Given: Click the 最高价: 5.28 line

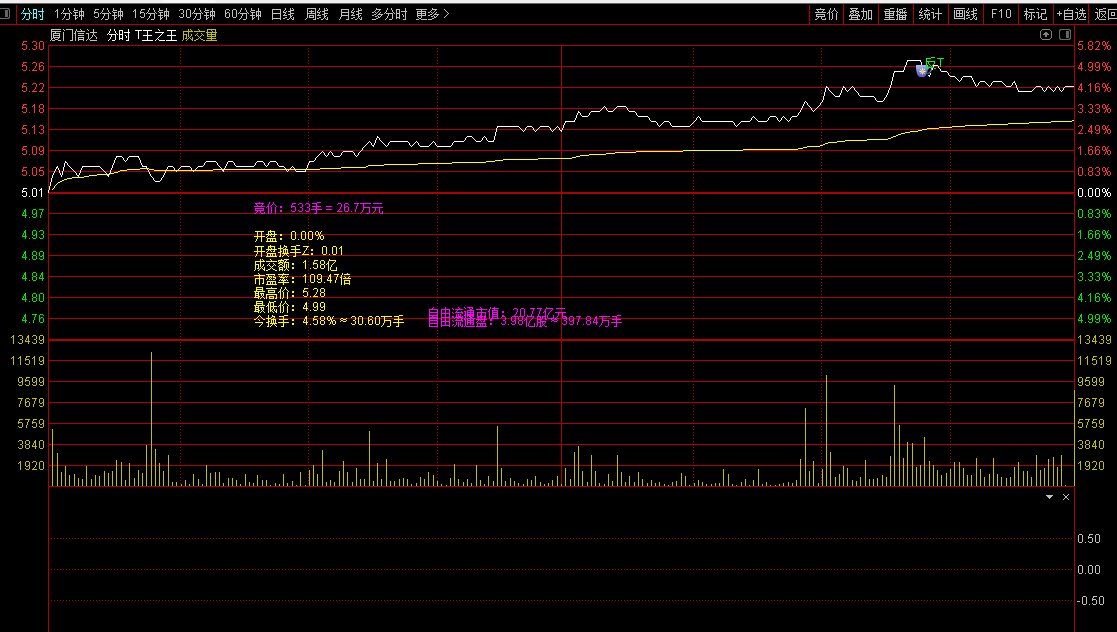Looking at the screenshot, I should pos(289,293).
